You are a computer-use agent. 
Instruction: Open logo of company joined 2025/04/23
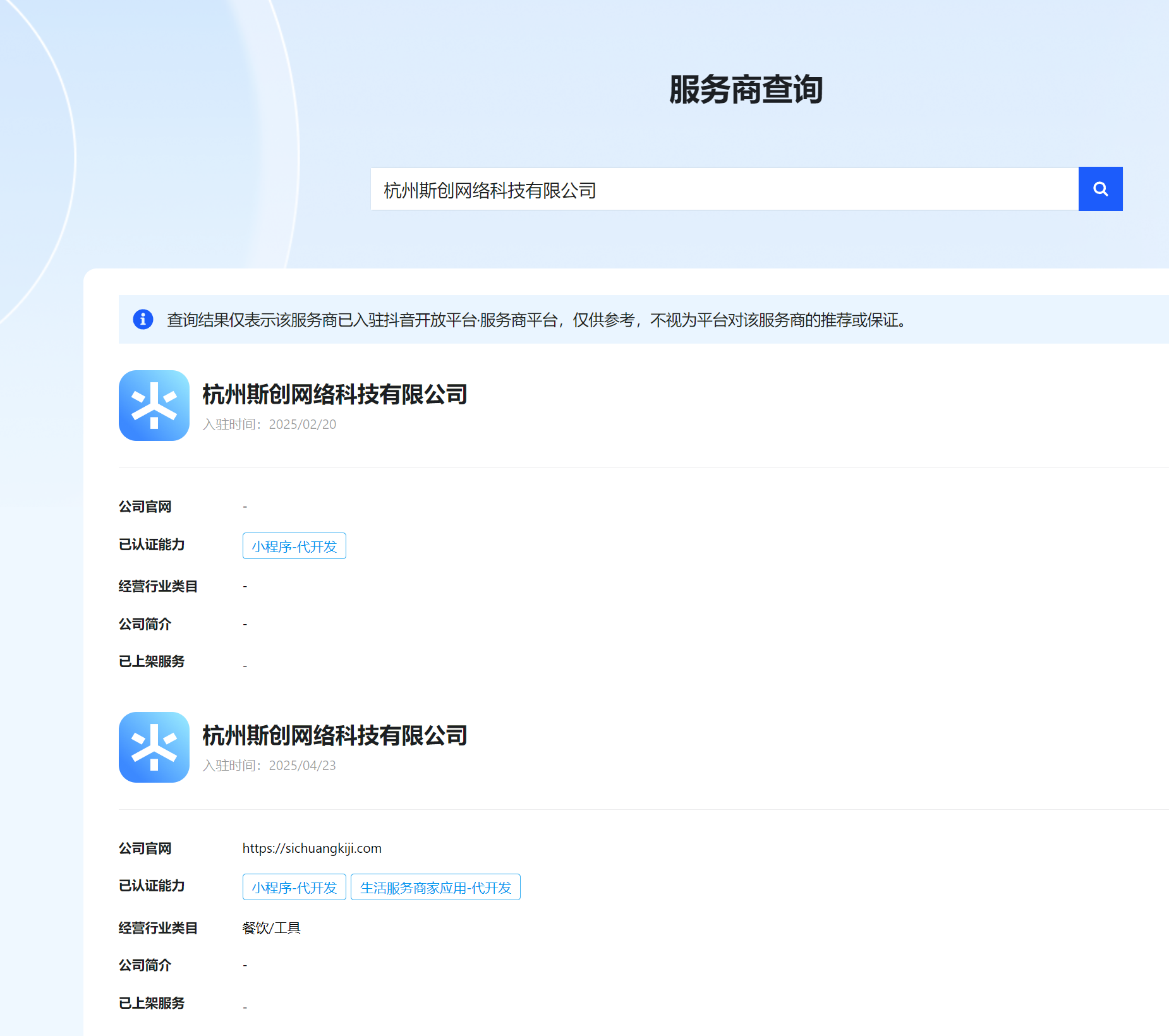tap(154, 747)
